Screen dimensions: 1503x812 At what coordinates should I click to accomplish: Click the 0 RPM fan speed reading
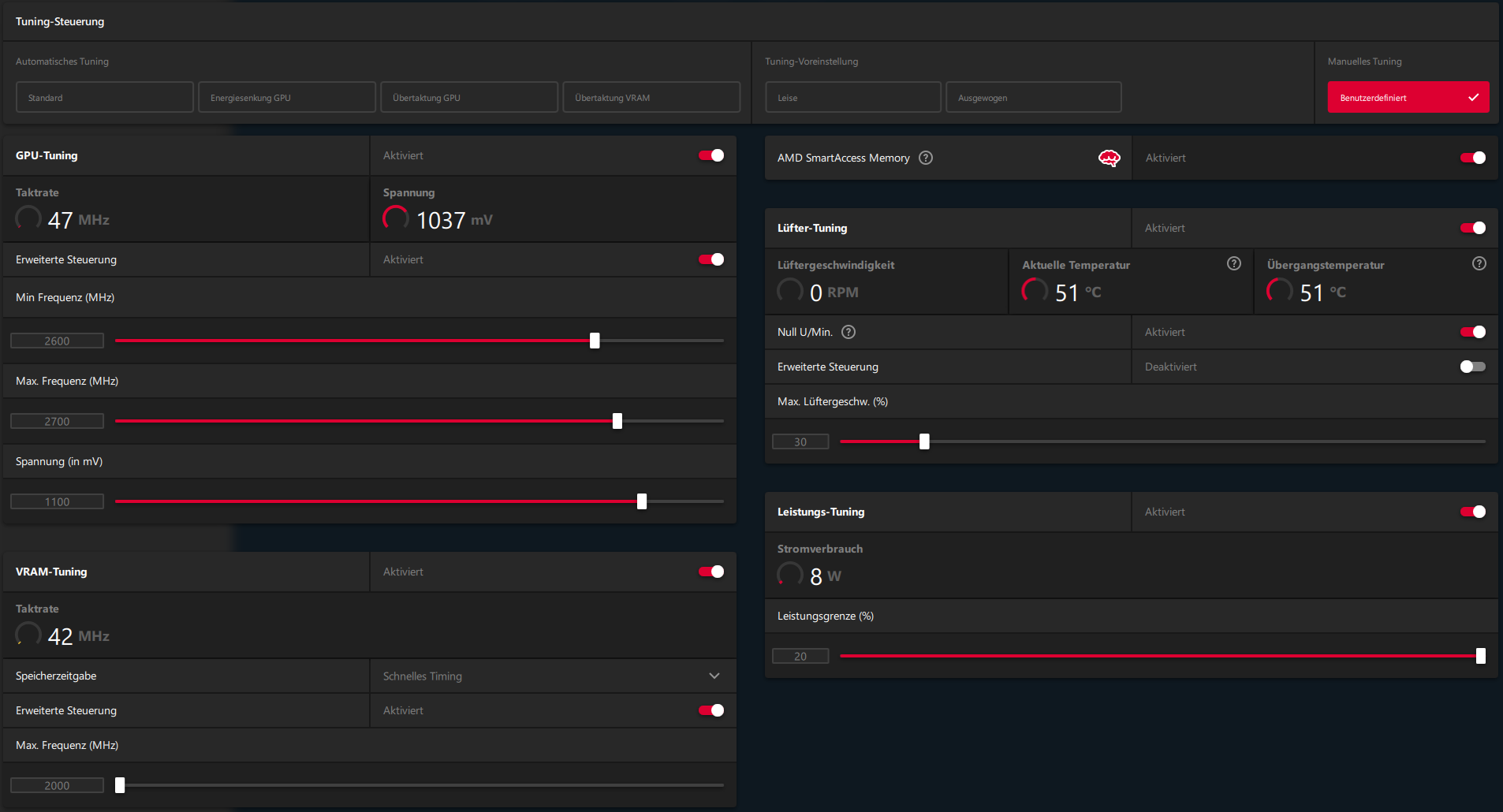click(x=834, y=292)
